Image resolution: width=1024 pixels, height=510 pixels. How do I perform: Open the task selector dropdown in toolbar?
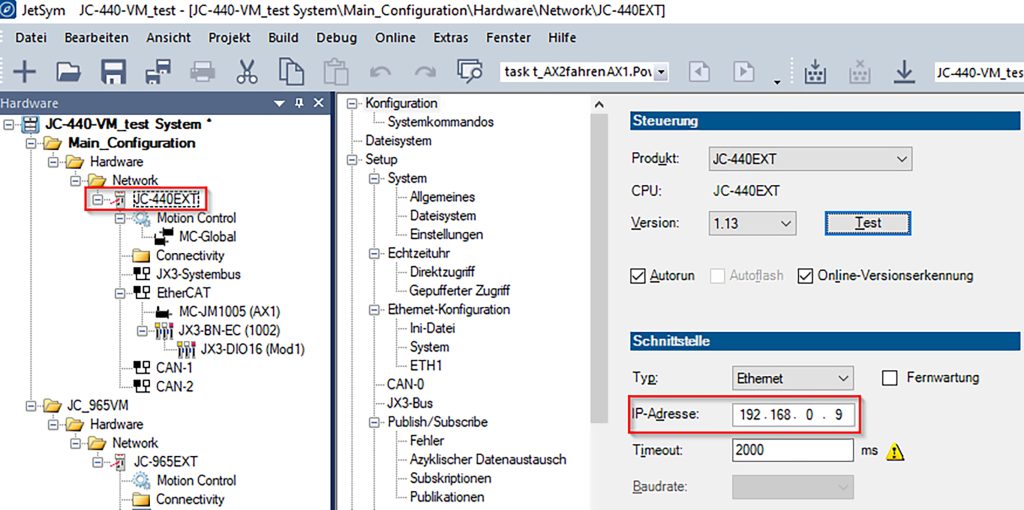coord(662,72)
